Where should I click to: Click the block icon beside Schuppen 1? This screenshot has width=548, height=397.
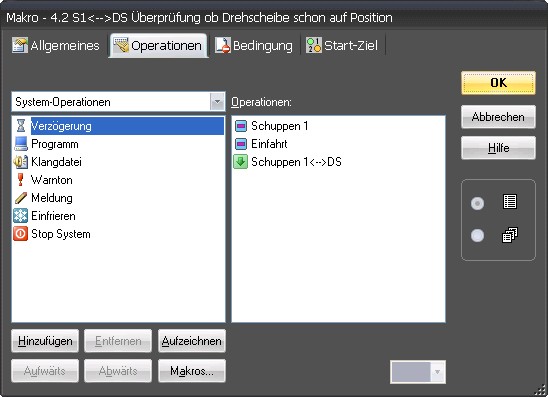point(241,126)
